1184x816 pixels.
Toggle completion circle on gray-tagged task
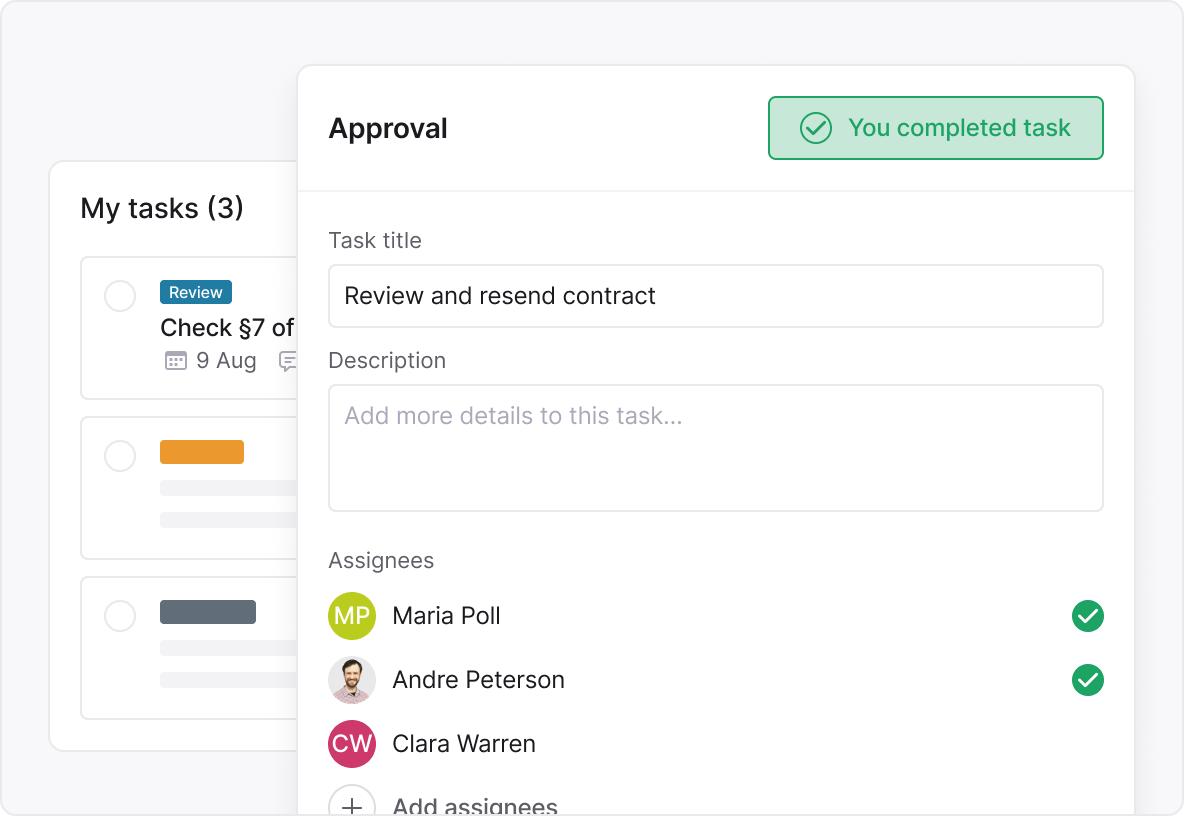[x=120, y=616]
